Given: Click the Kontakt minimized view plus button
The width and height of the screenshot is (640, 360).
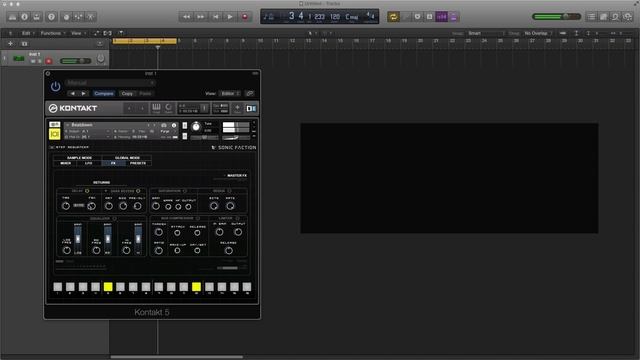Looking at the screenshot, I should click(x=237, y=108).
